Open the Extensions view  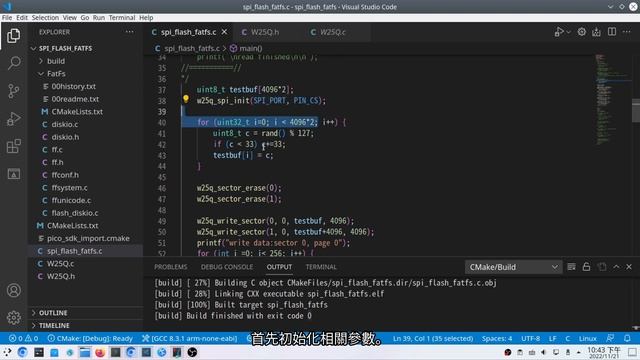[13, 146]
